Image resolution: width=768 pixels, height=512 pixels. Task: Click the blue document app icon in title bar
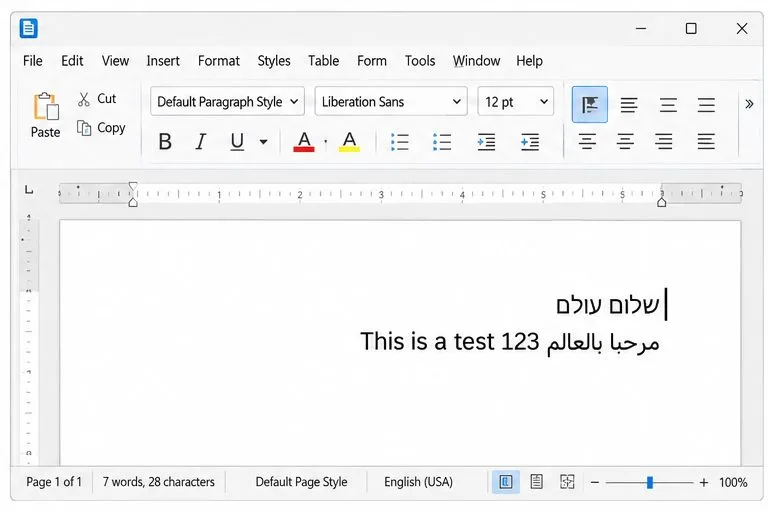28,28
